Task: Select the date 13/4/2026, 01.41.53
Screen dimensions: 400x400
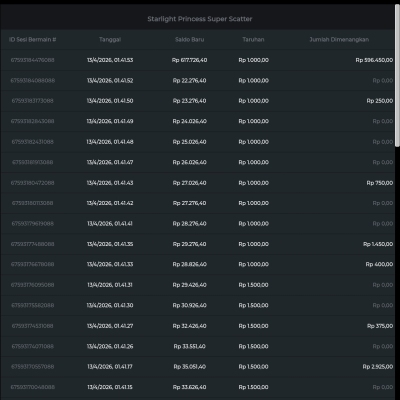Action: (x=110, y=60)
